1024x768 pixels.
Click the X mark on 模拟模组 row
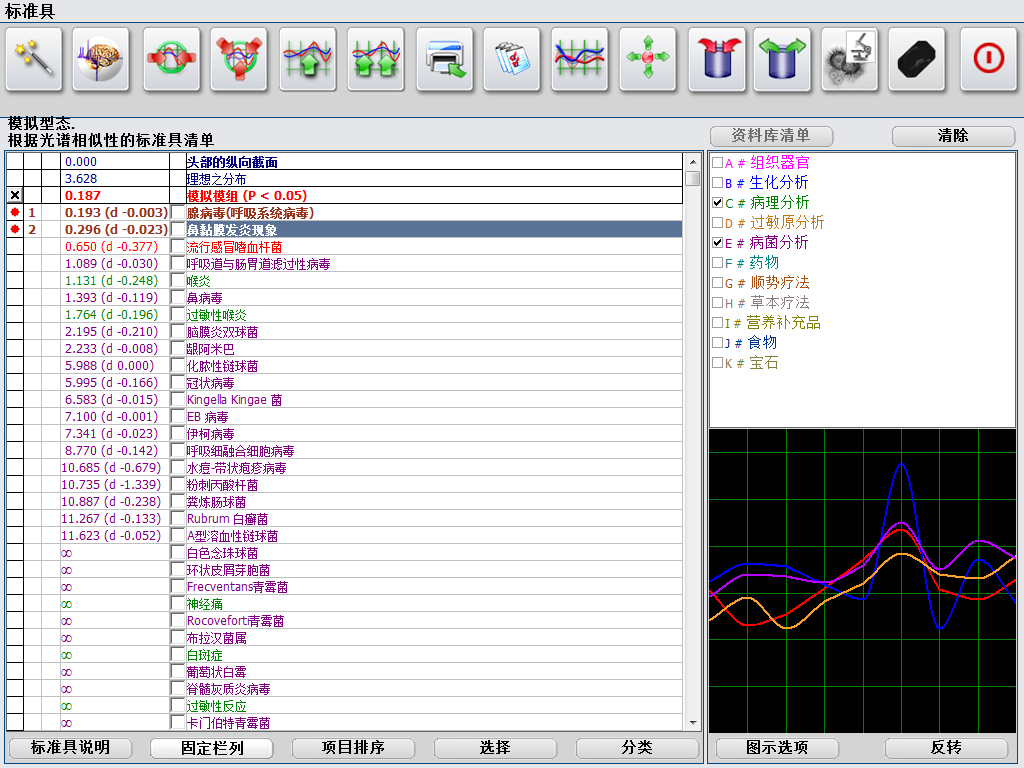pyautogui.click(x=15, y=195)
